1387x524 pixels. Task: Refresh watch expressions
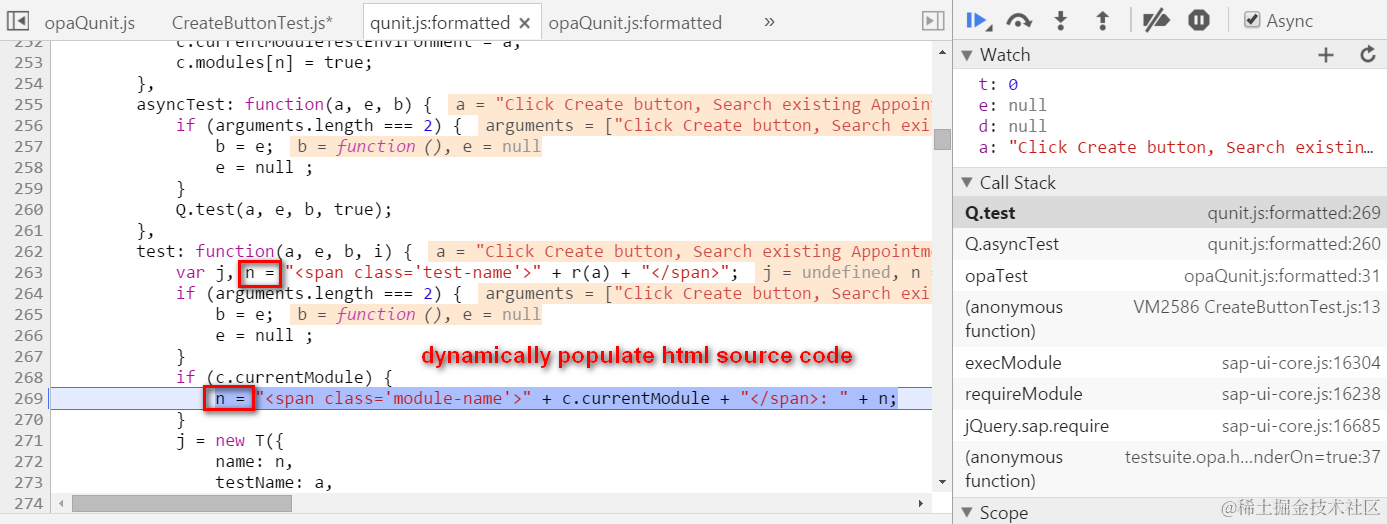pyautogui.click(x=1368, y=55)
